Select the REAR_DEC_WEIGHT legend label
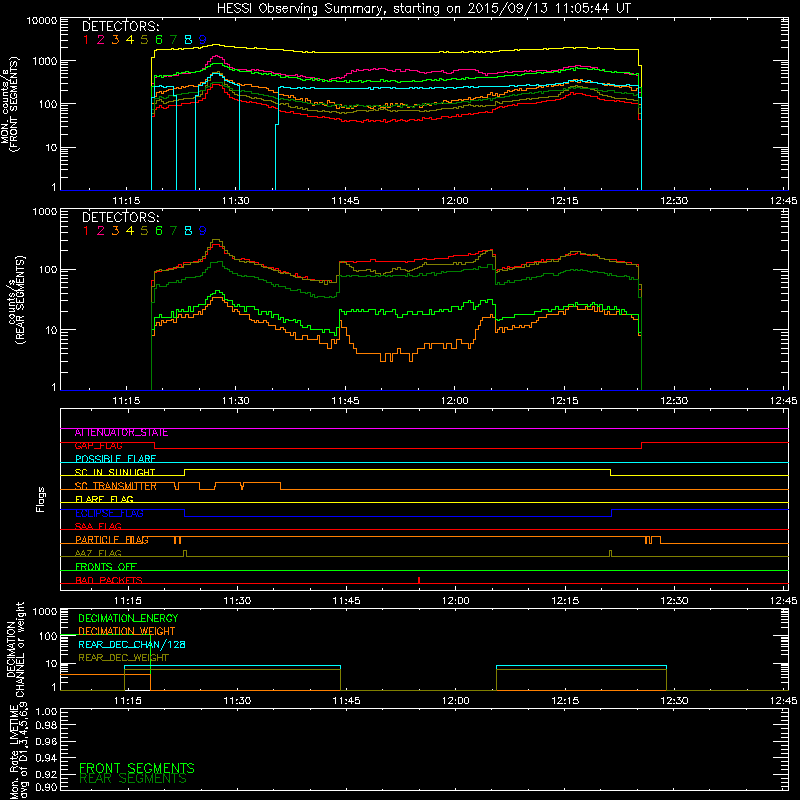This screenshot has height=800, width=800. (123, 658)
